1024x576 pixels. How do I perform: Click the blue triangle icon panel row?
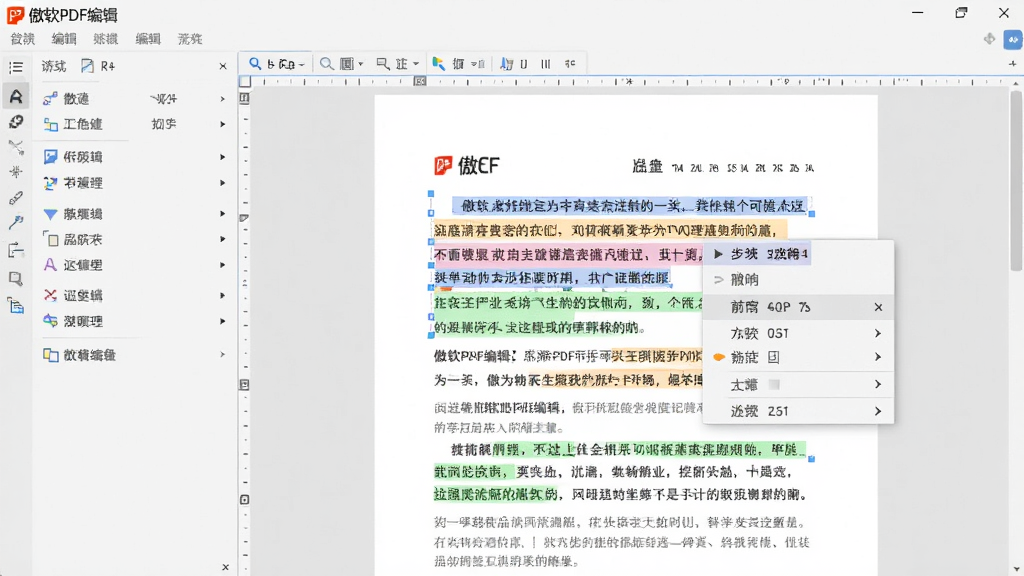pos(50,214)
